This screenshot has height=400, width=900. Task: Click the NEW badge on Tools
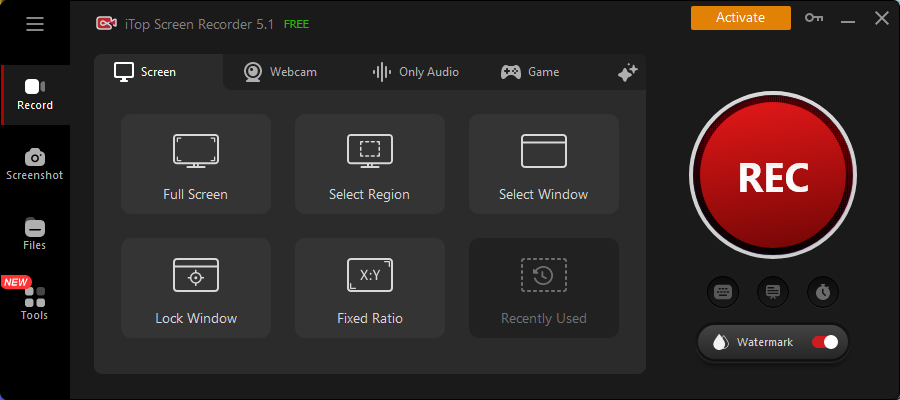coord(16,282)
